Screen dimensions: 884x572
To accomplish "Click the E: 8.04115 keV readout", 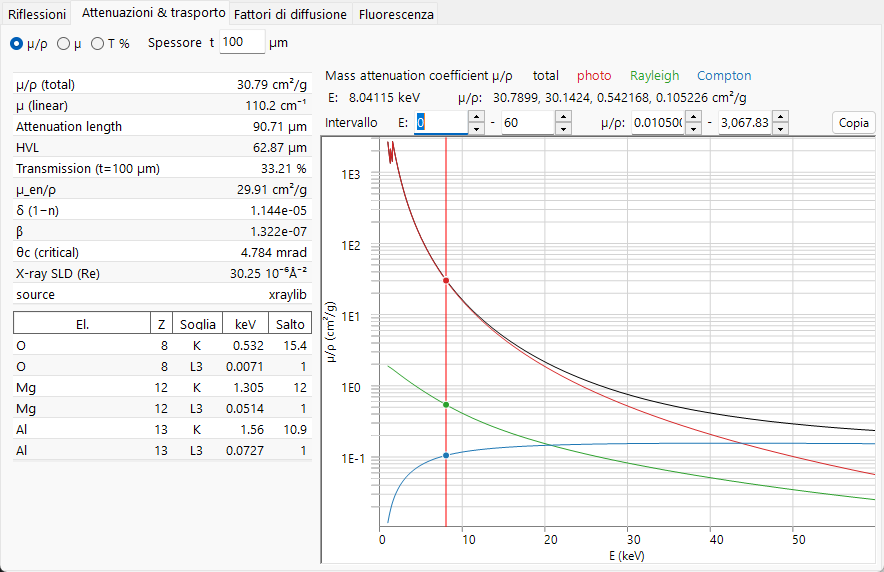I will (374, 97).
